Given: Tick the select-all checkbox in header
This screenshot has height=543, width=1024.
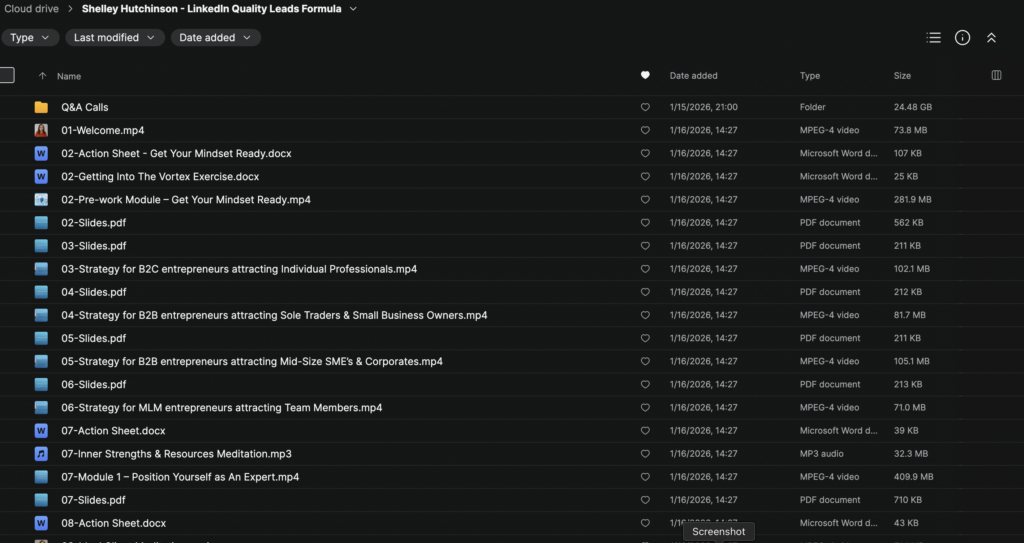Looking at the screenshot, I should pyautogui.click(x=7, y=75).
